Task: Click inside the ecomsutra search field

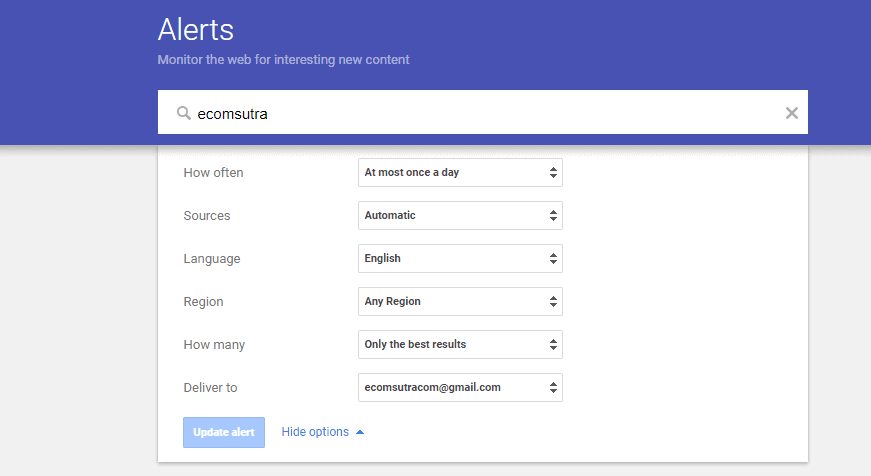Action: (x=483, y=112)
